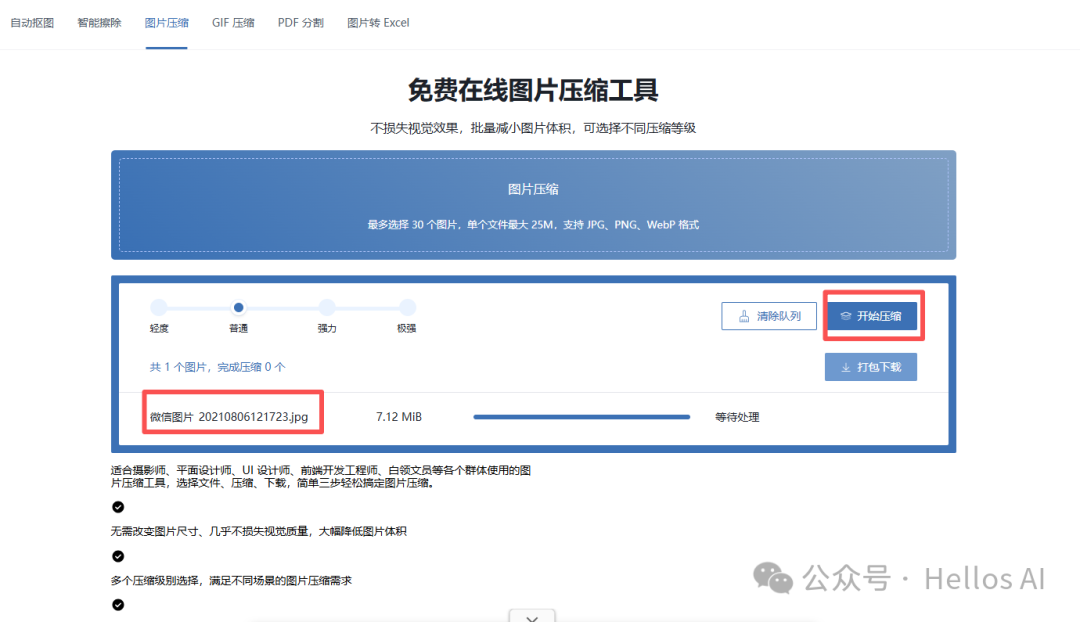Click the download arrow icon in 打包下载
Image resolution: width=1080 pixels, height=622 pixels.
(846, 367)
